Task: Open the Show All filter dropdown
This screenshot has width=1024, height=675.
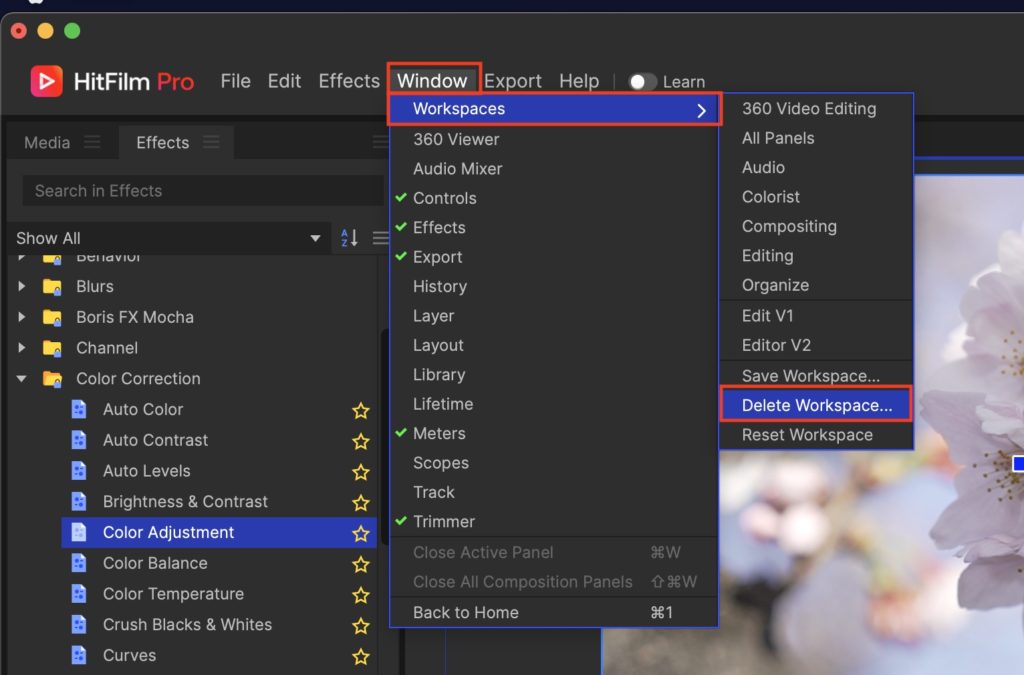Action: pyautogui.click(x=169, y=238)
